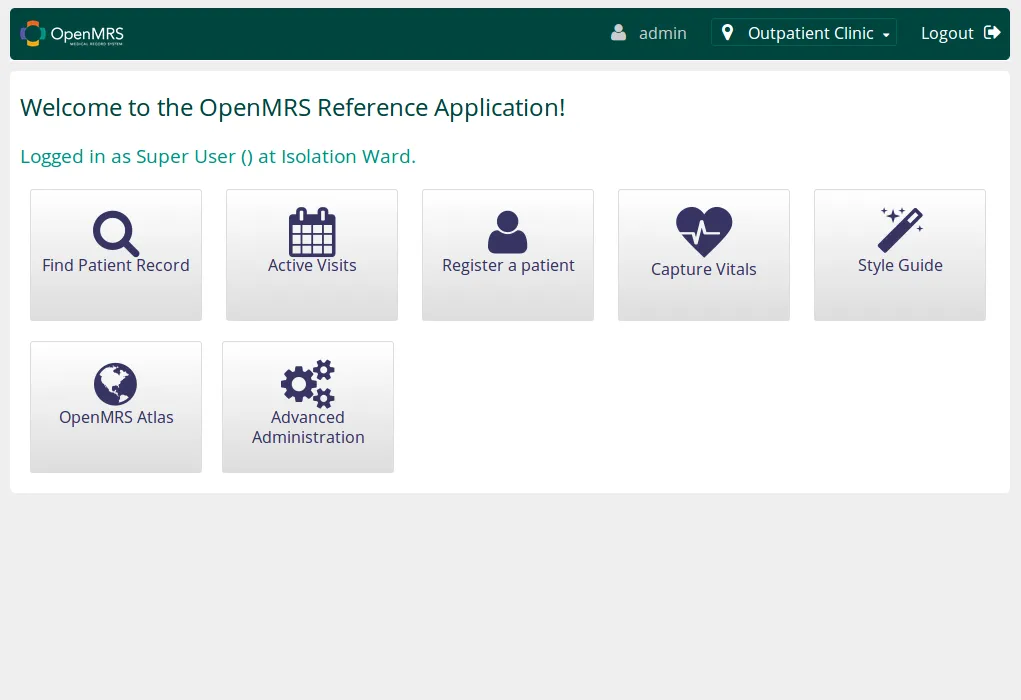Viewport: 1021px width, 700px height.
Task: Click the Capture Vitals heartbeat icon
Action: click(x=704, y=232)
